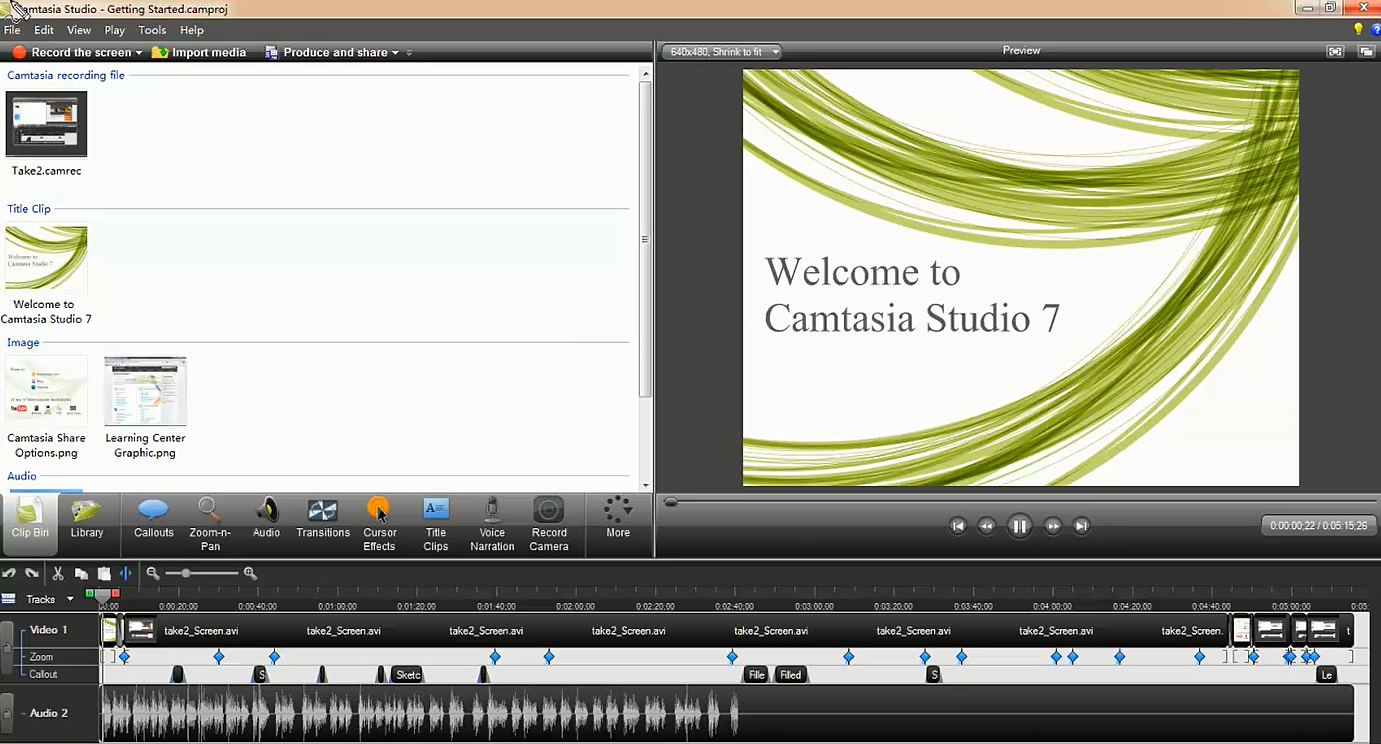The width and height of the screenshot is (1381, 744).
Task: Open the Transitions tab
Action: (322, 519)
